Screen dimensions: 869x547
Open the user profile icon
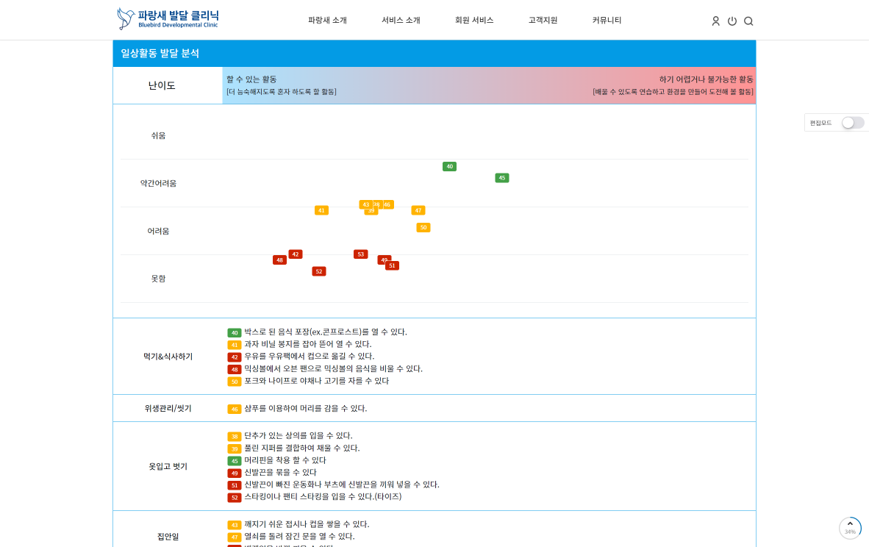point(715,21)
